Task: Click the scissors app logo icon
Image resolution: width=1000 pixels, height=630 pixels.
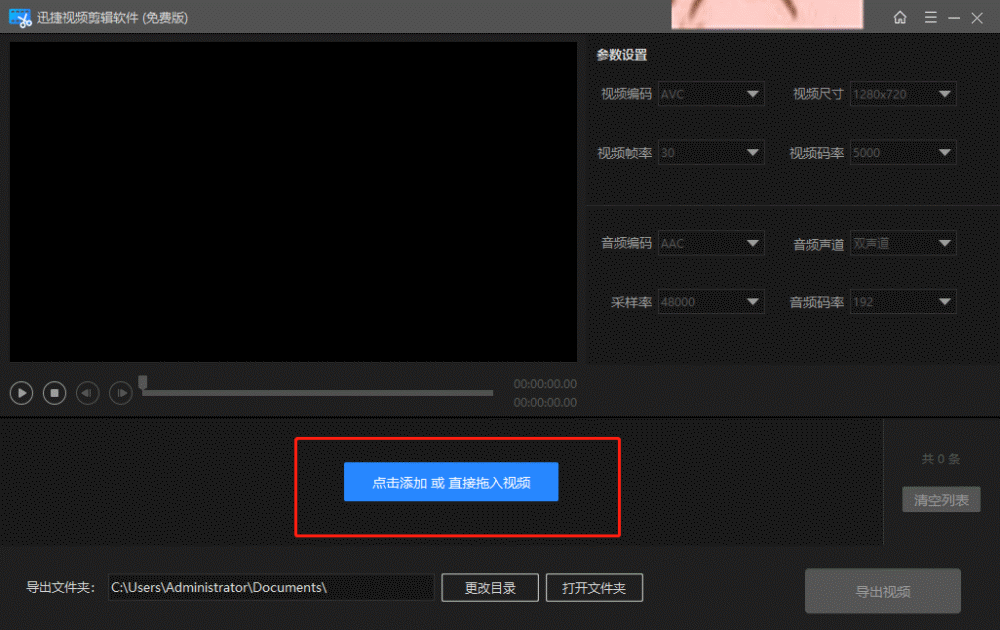Action: tap(20, 18)
